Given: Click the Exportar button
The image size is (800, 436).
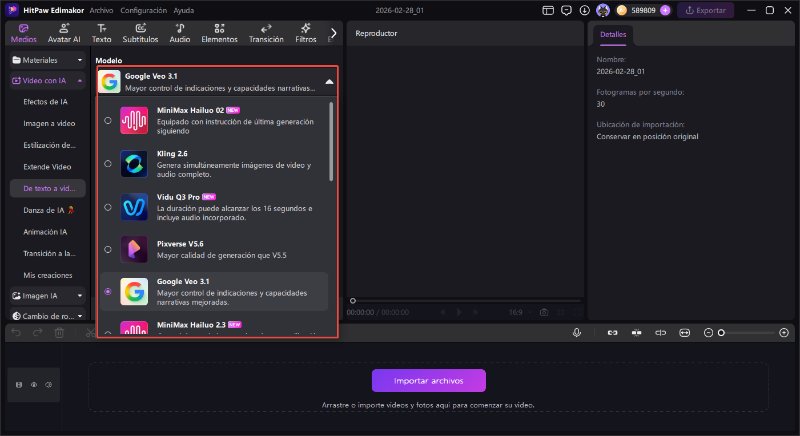Looking at the screenshot, I should [705, 10].
